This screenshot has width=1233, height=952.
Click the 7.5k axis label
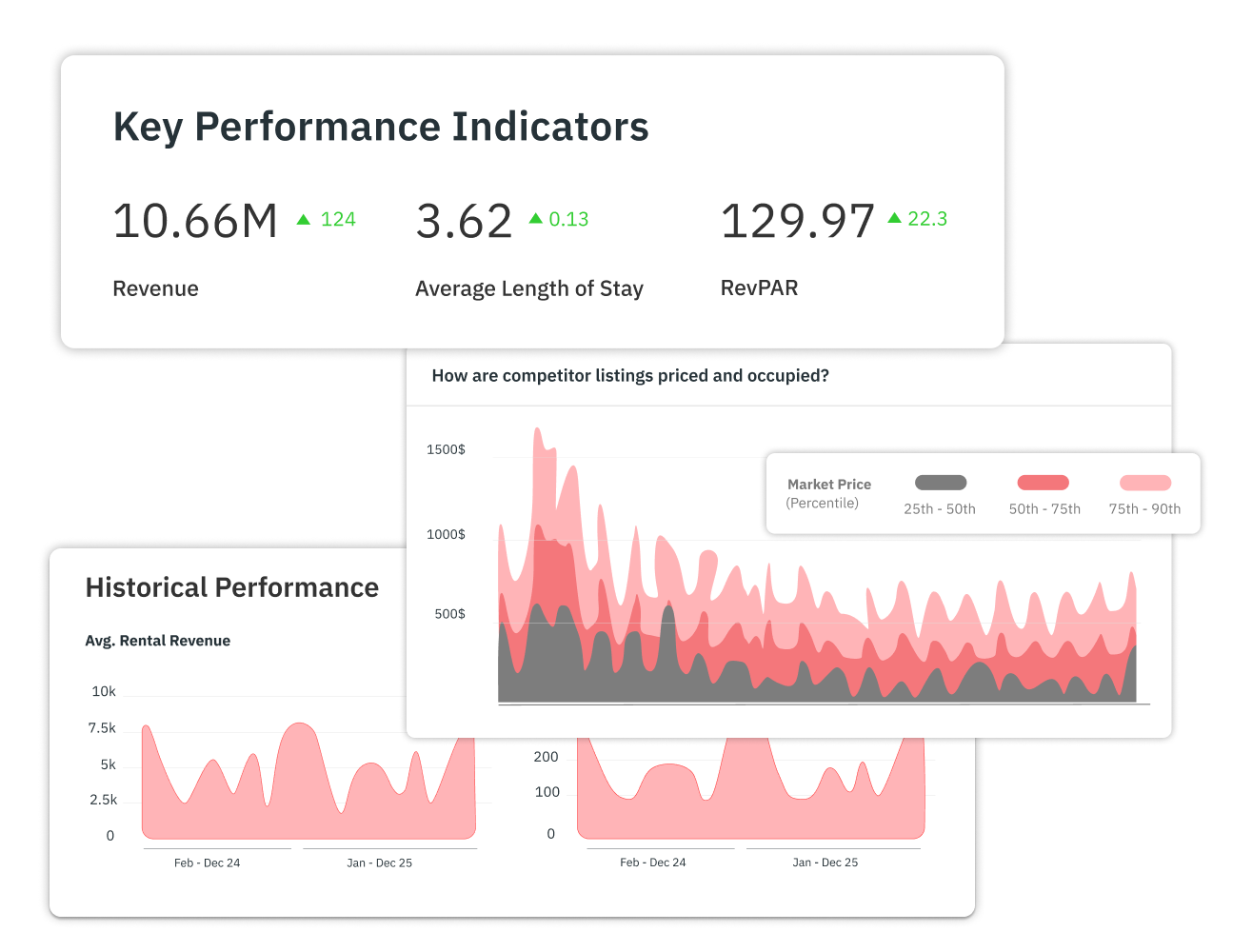(x=102, y=727)
